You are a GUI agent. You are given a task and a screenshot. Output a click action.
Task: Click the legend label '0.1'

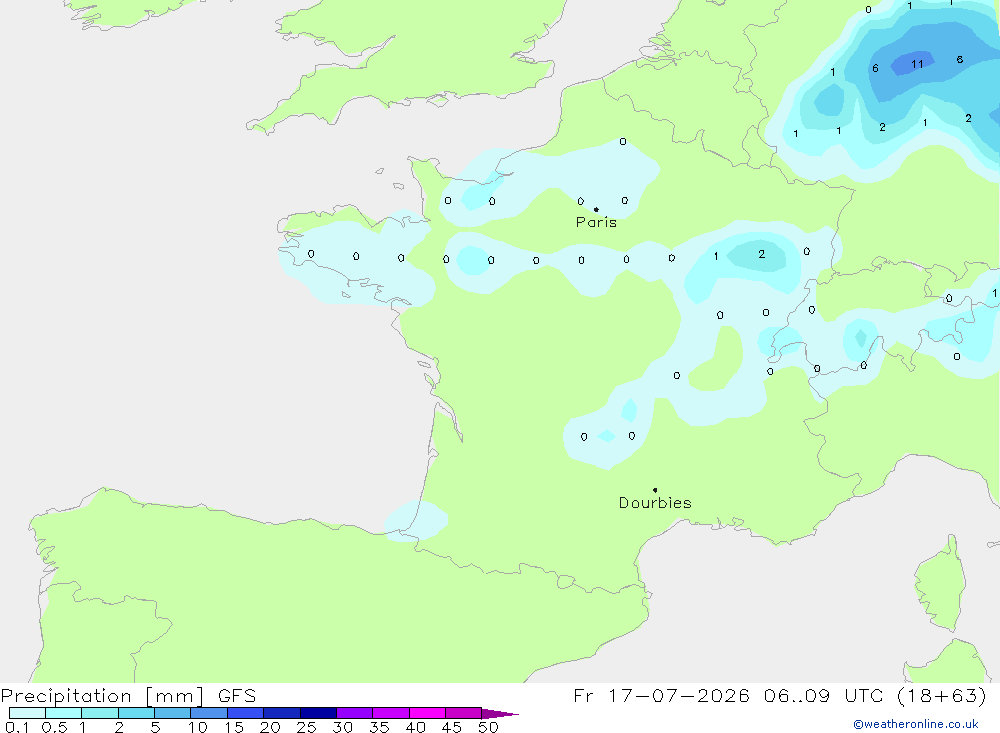[17, 727]
